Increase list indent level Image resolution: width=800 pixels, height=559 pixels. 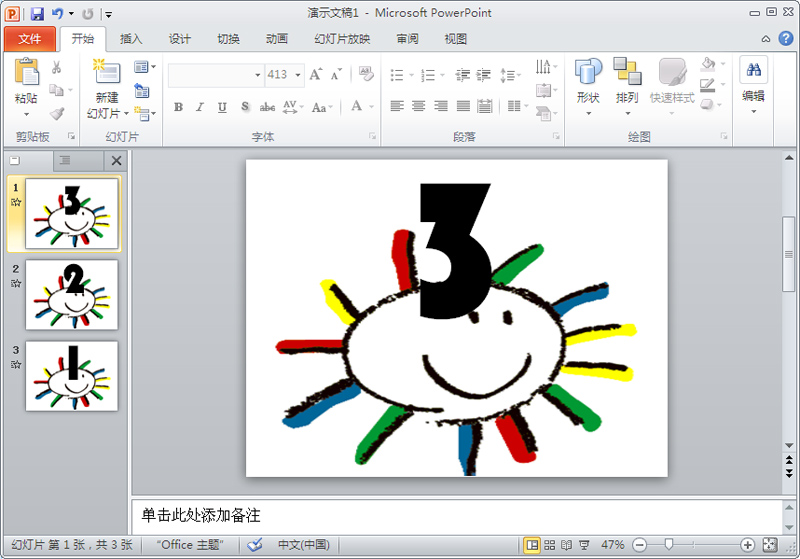484,75
